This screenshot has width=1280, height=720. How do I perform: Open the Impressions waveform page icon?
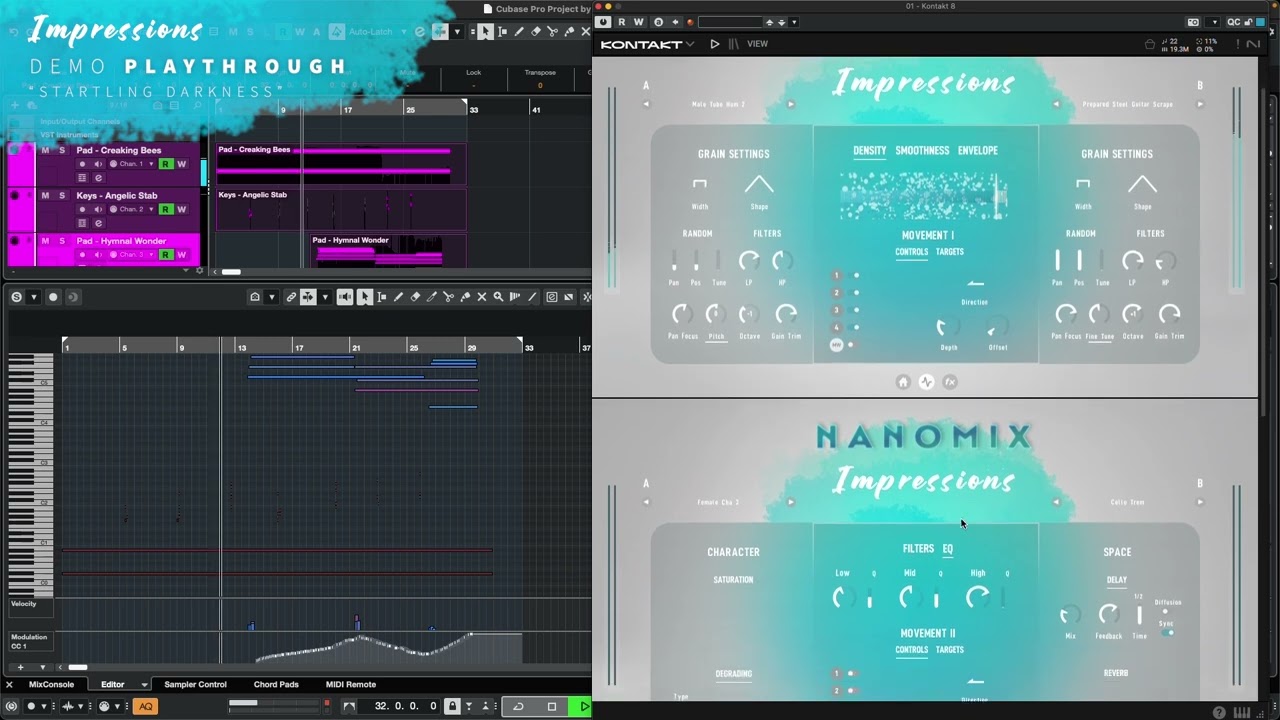click(x=926, y=382)
